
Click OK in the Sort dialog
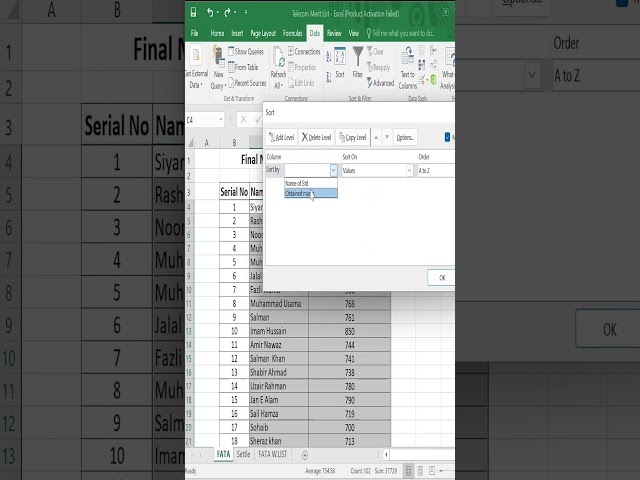click(441, 278)
